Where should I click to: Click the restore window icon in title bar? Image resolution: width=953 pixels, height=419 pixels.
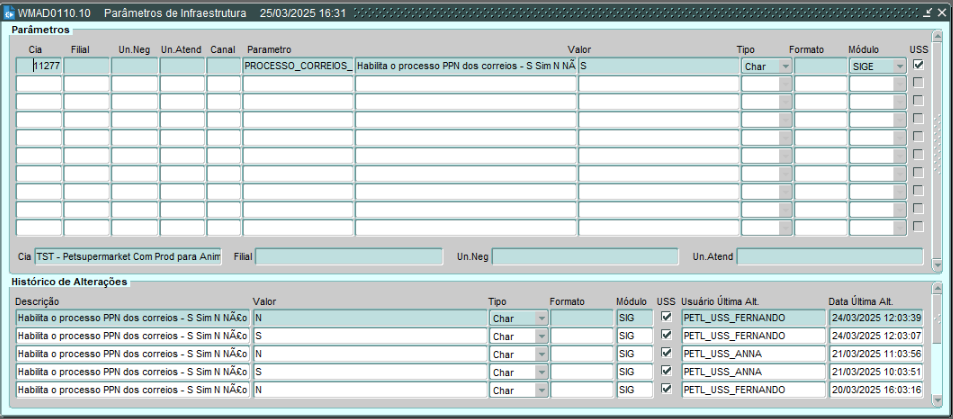pyautogui.click(x=927, y=12)
